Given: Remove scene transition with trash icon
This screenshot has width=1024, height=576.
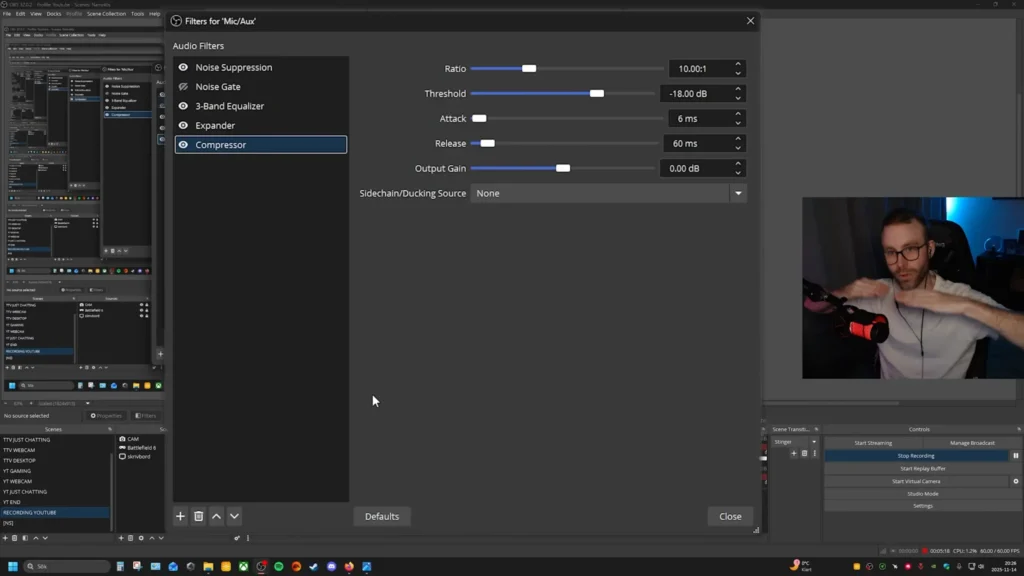Looking at the screenshot, I should [x=805, y=453].
